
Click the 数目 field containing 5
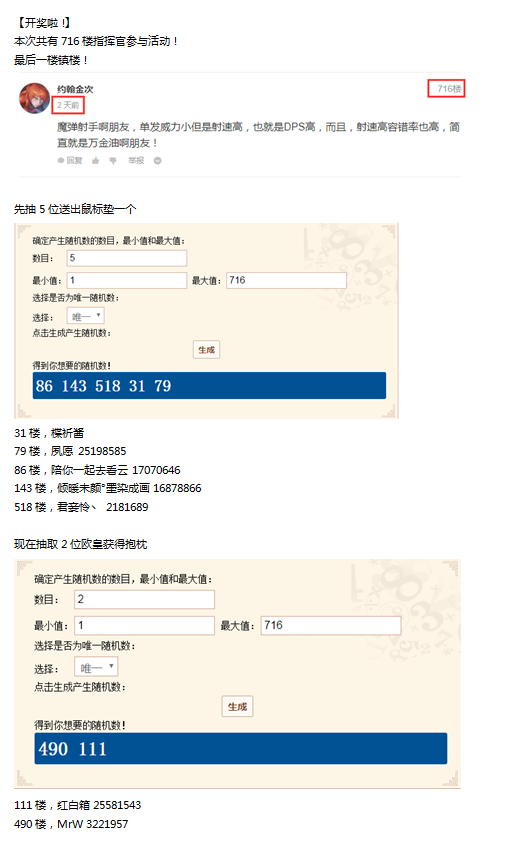(x=127, y=258)
